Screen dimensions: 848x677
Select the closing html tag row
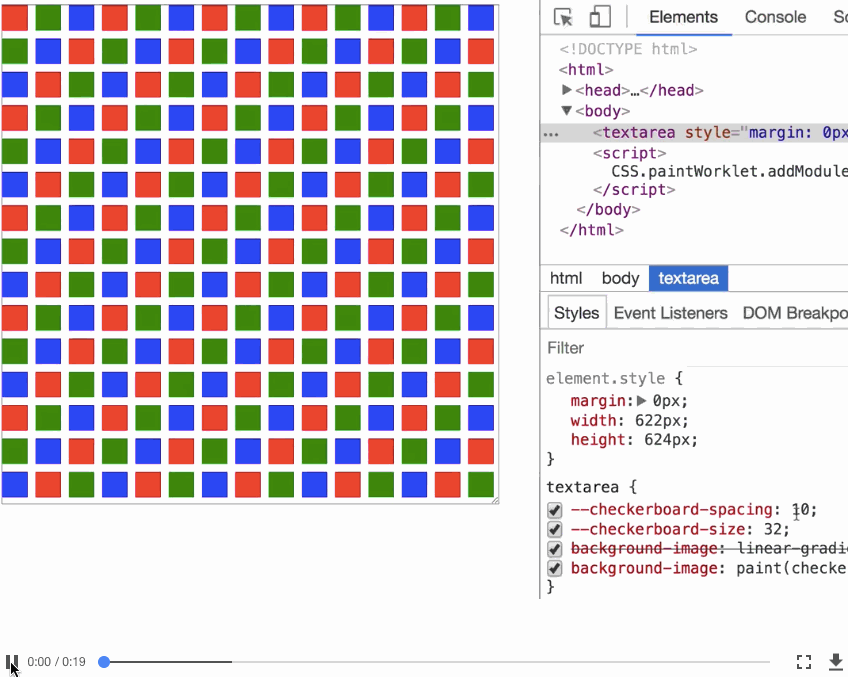click(x=592, y=230)
